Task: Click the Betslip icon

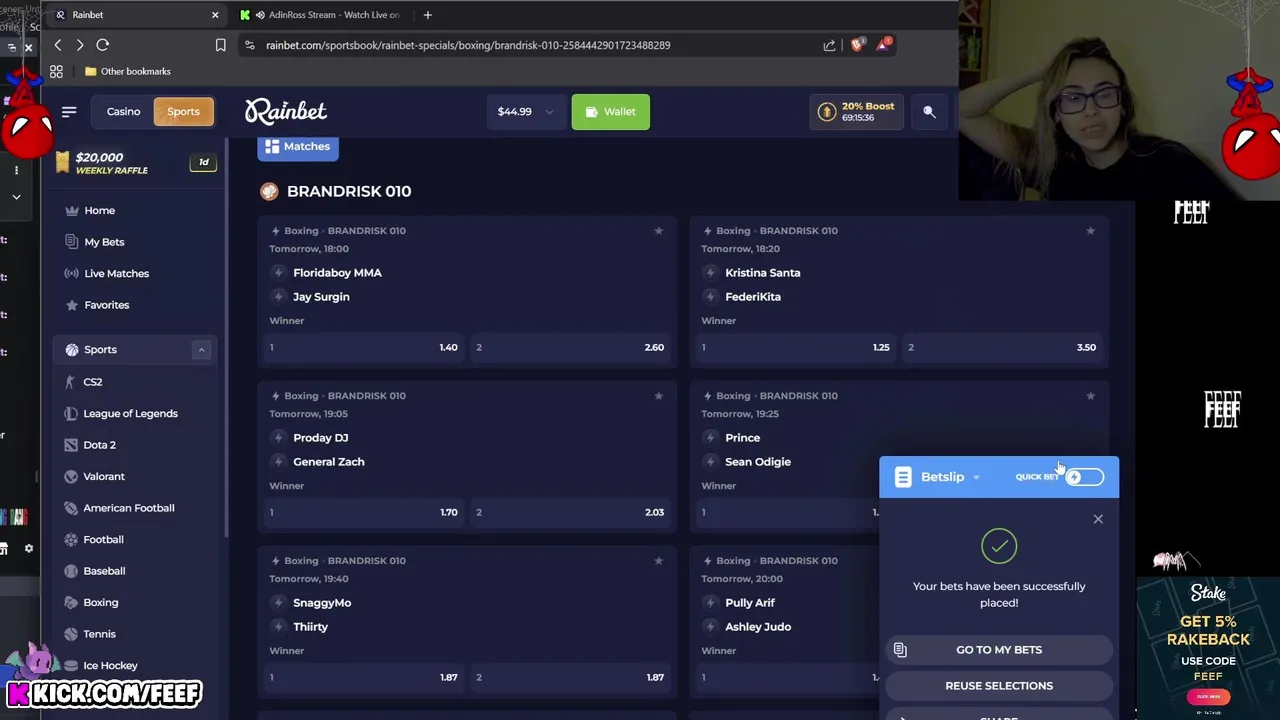Action: [x=903, y=478]
